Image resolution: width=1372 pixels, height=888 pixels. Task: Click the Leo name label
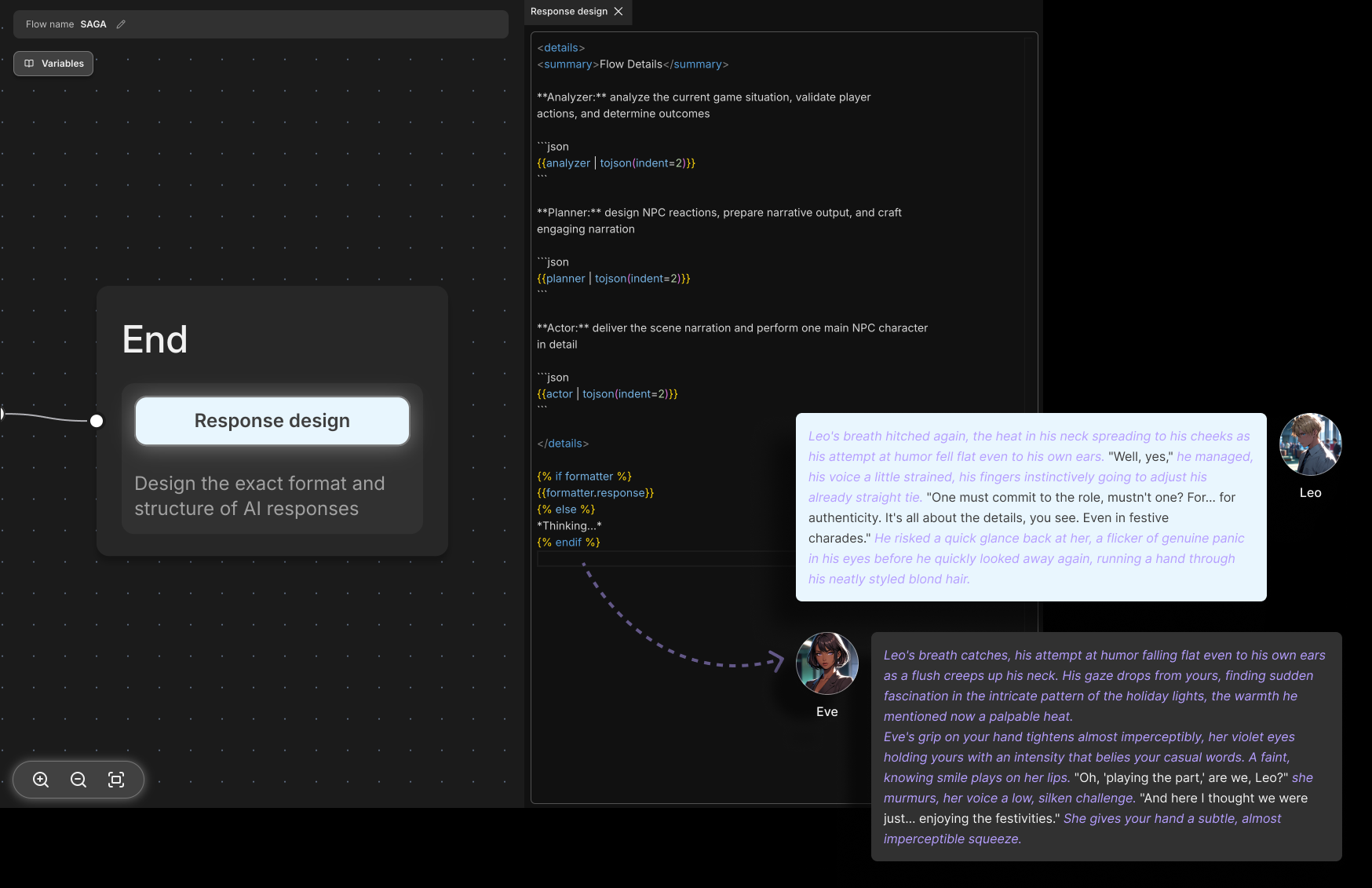point(1311,493)
